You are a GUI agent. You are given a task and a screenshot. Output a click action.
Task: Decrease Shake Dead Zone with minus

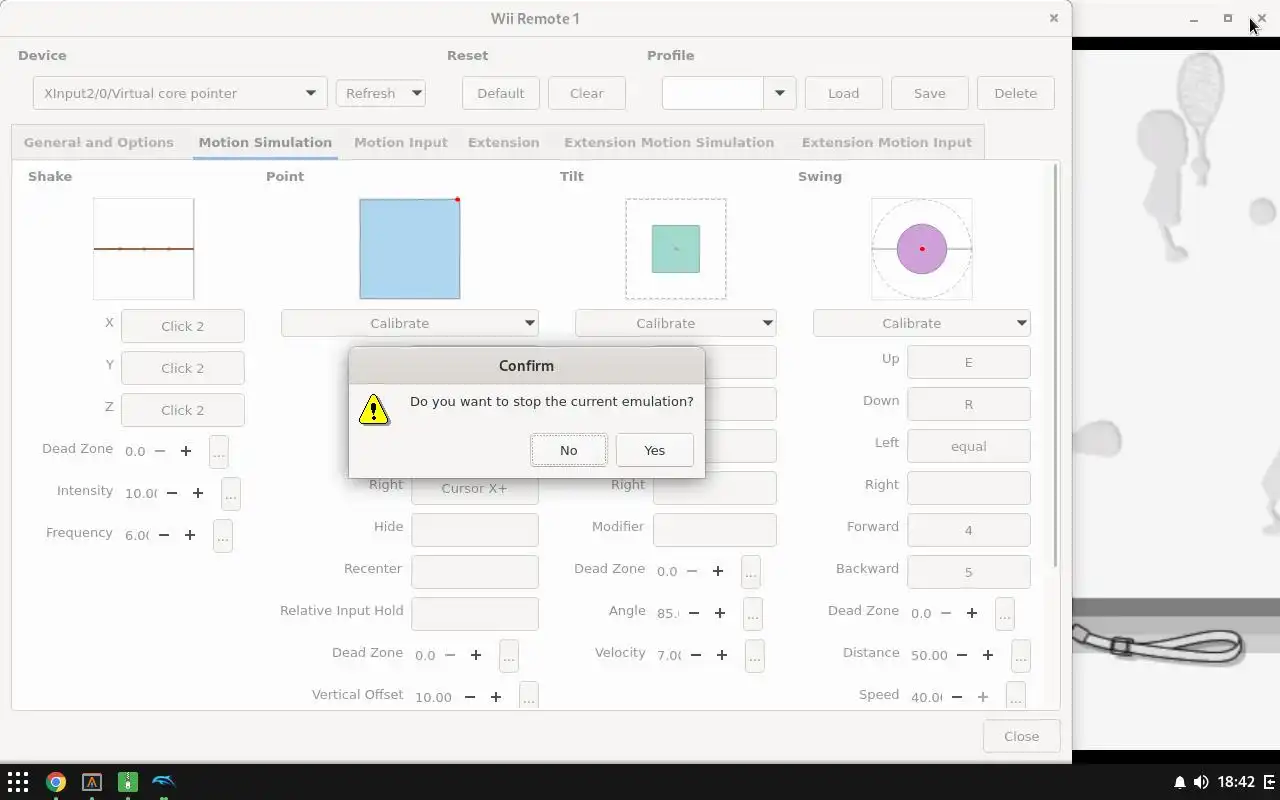pos(160,451)
